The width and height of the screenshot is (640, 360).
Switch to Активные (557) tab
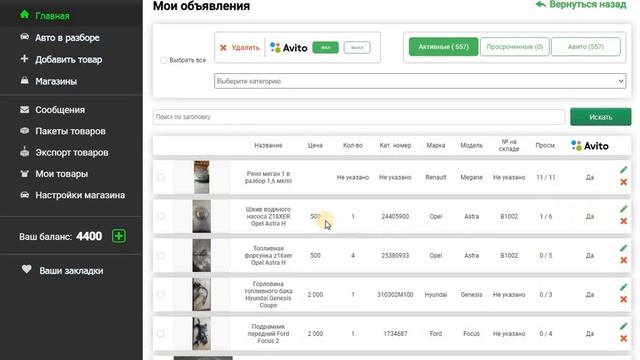[443, 47]
